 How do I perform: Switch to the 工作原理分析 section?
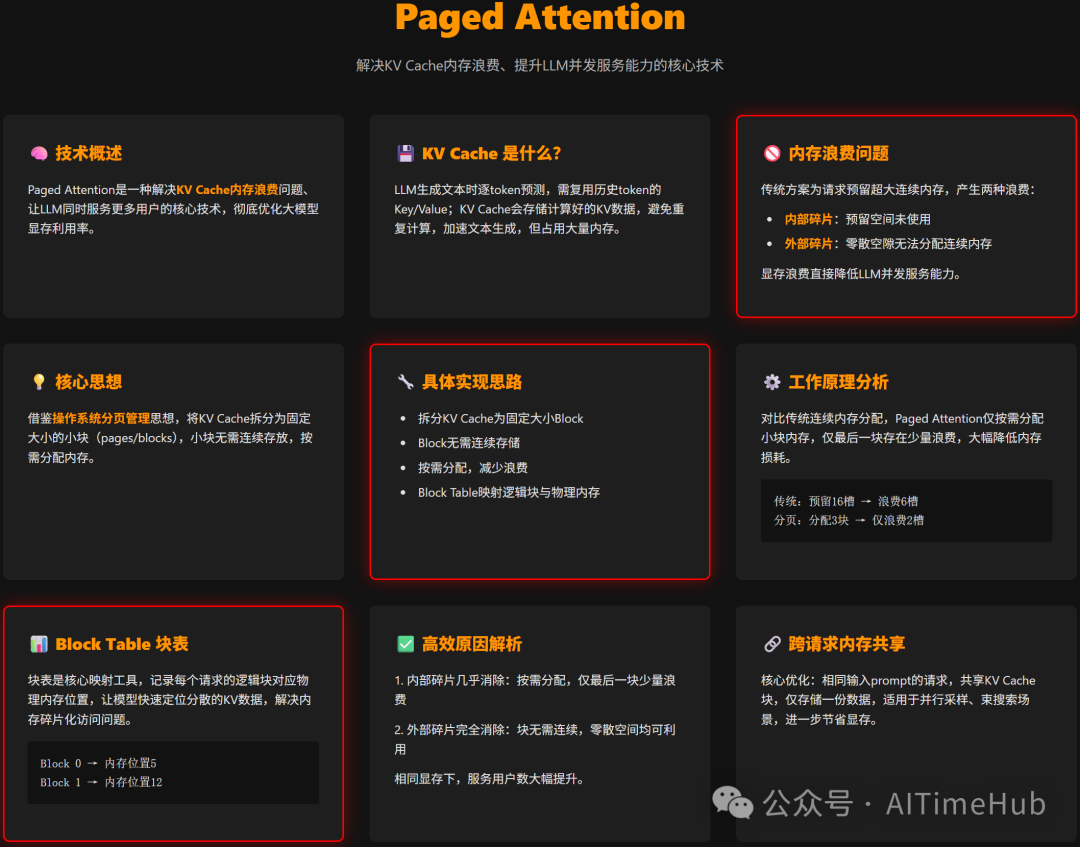(838, 382)
